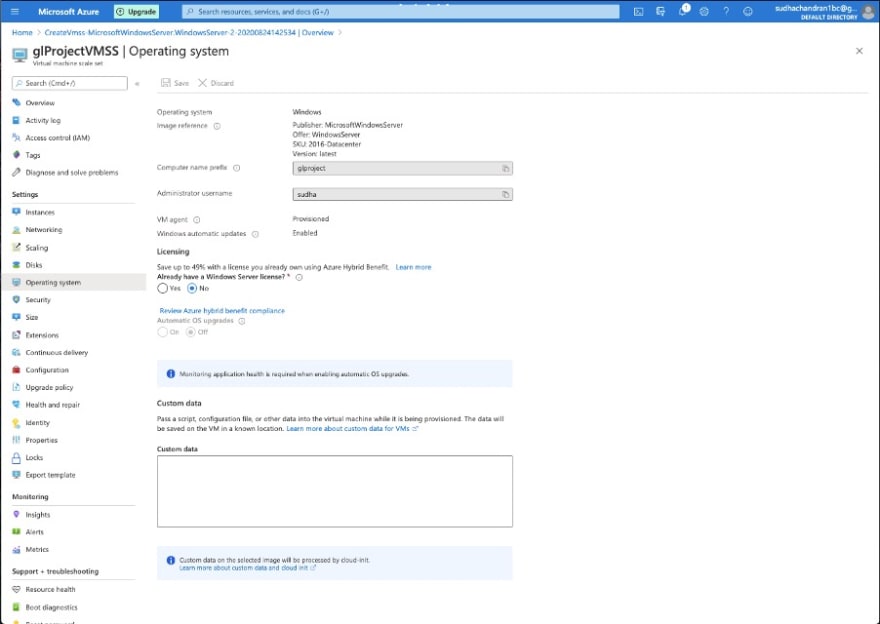Copy computer name prefix to clipboard
Image resolution: width=880 pixels, height=624 pixels.
[x=505, y=168]
